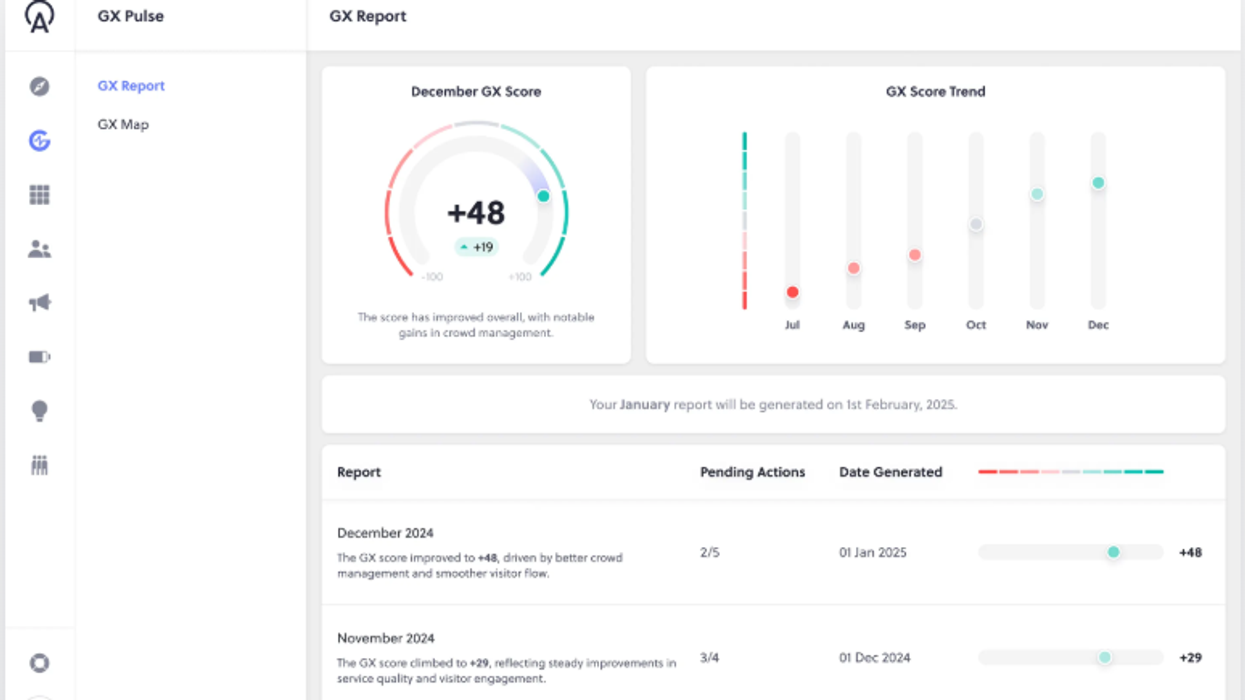The image size is (1245, 700).
Task: Select the crowd audience icon in sidebar
Action: 38,464
